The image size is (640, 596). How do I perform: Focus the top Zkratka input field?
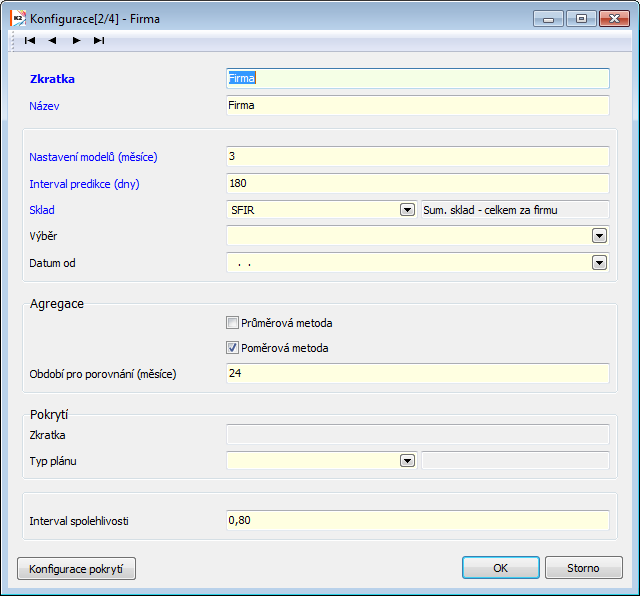click(418, 78)
